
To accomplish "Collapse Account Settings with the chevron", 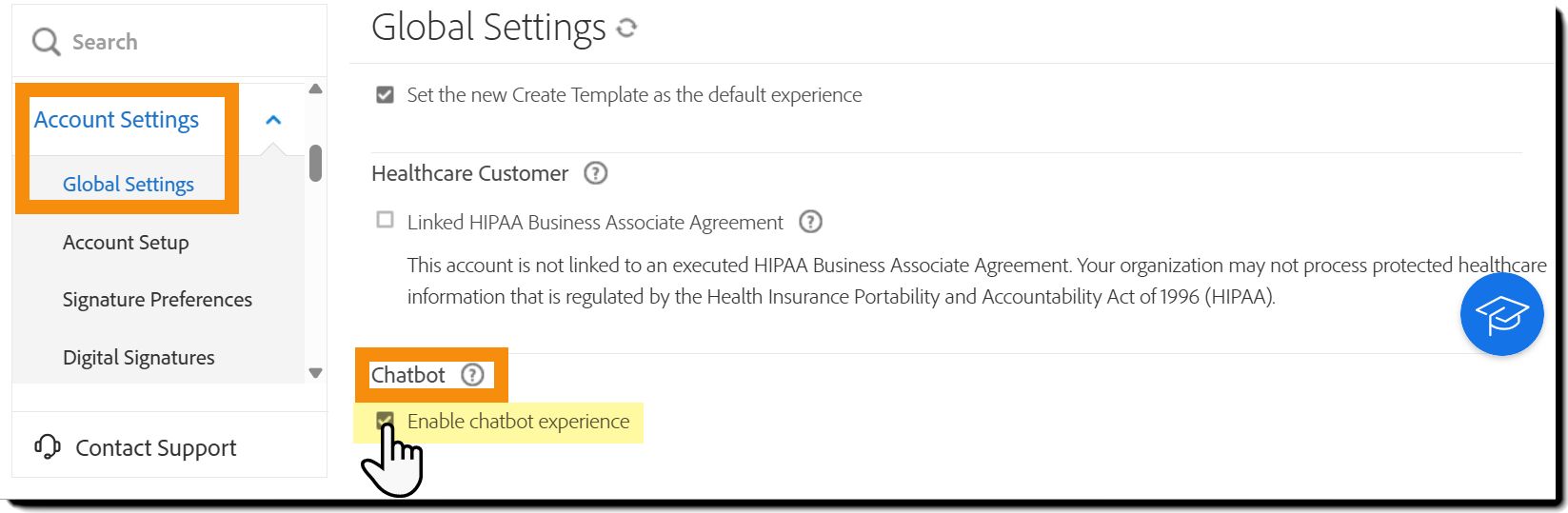I will 273,120.
